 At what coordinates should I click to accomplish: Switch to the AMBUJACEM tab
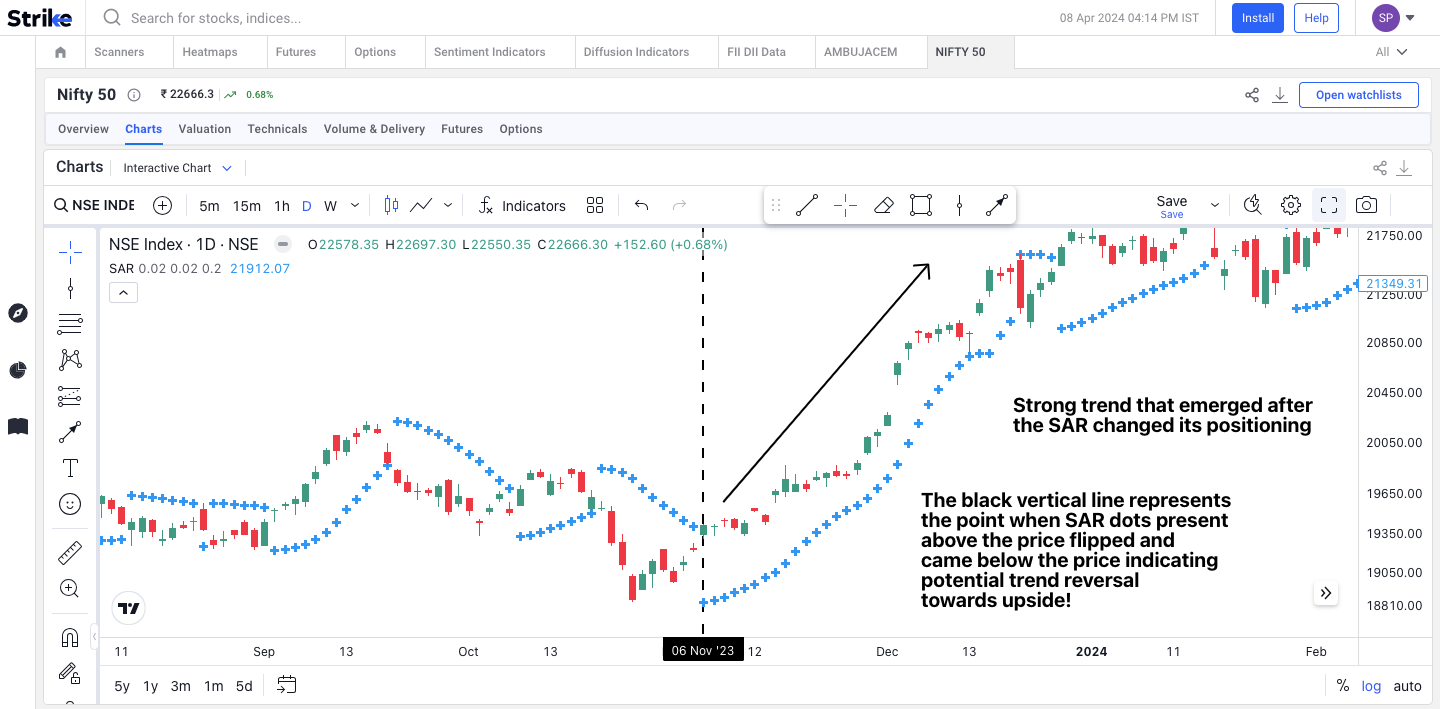pyautogui.click(x=860, y=52)
